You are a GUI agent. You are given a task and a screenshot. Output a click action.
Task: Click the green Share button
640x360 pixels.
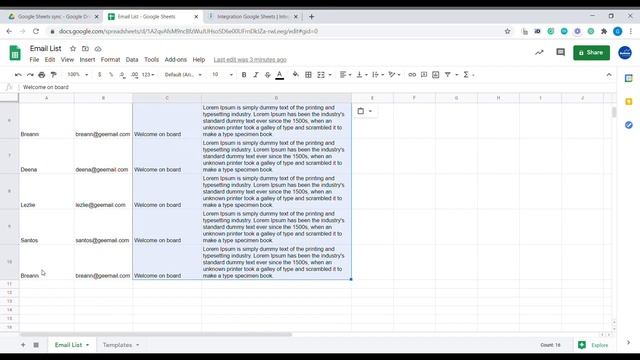[x=591, y=53]
